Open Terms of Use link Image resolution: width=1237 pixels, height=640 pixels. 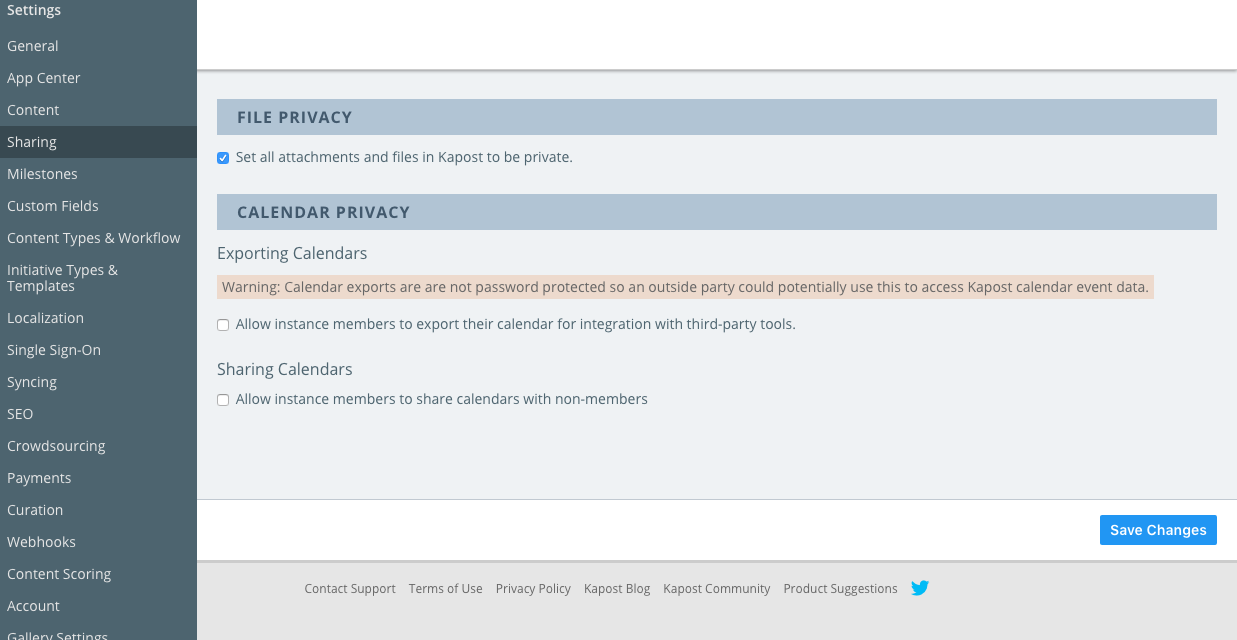click(x=446, y=589)
